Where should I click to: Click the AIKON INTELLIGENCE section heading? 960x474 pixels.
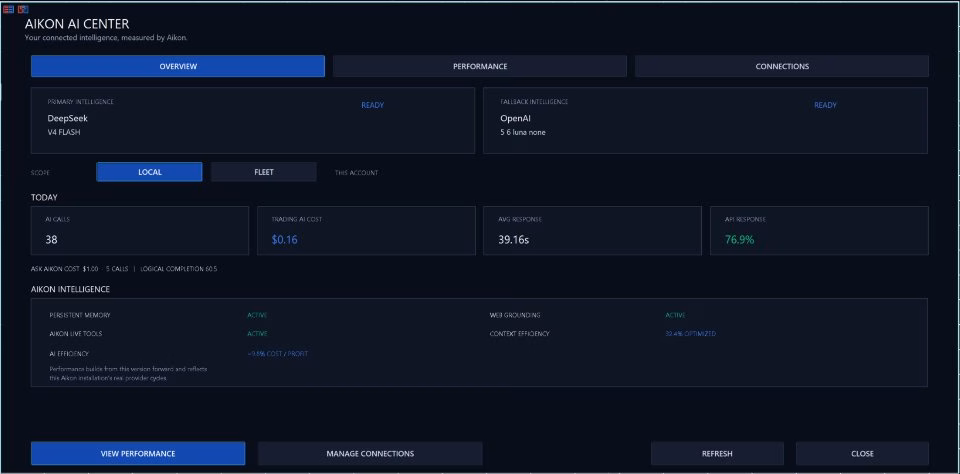(x=70, y=289)
